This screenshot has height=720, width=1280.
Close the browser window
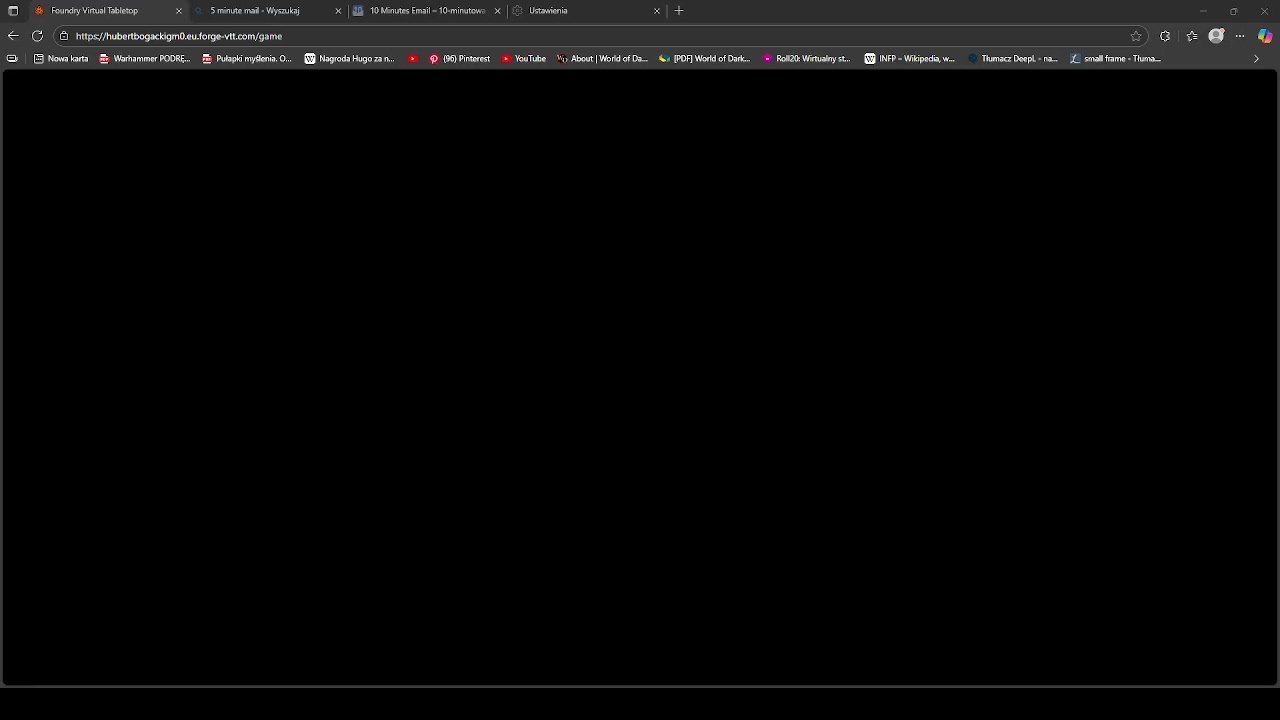point(1264,11)
